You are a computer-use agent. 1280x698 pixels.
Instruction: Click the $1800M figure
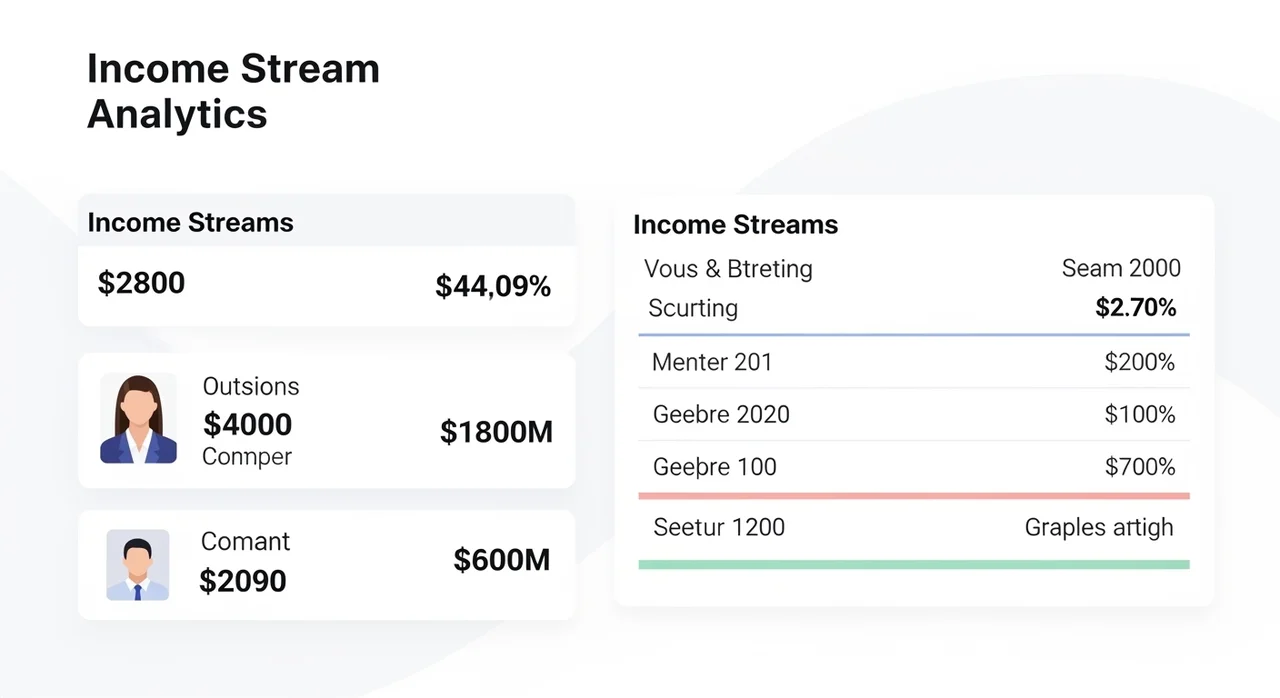pyautogui.click(x=496, y=432)
